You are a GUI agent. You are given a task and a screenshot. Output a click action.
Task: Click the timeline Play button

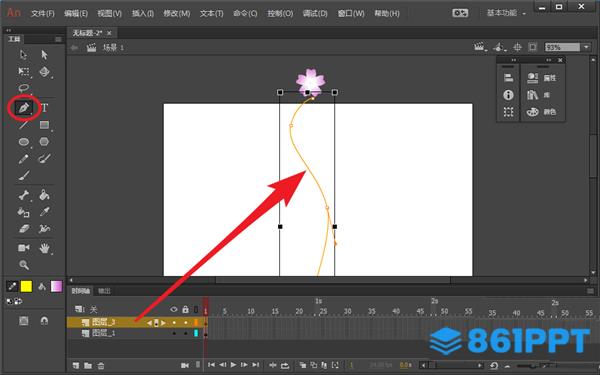pyautogui.click(x=233, y=365)
